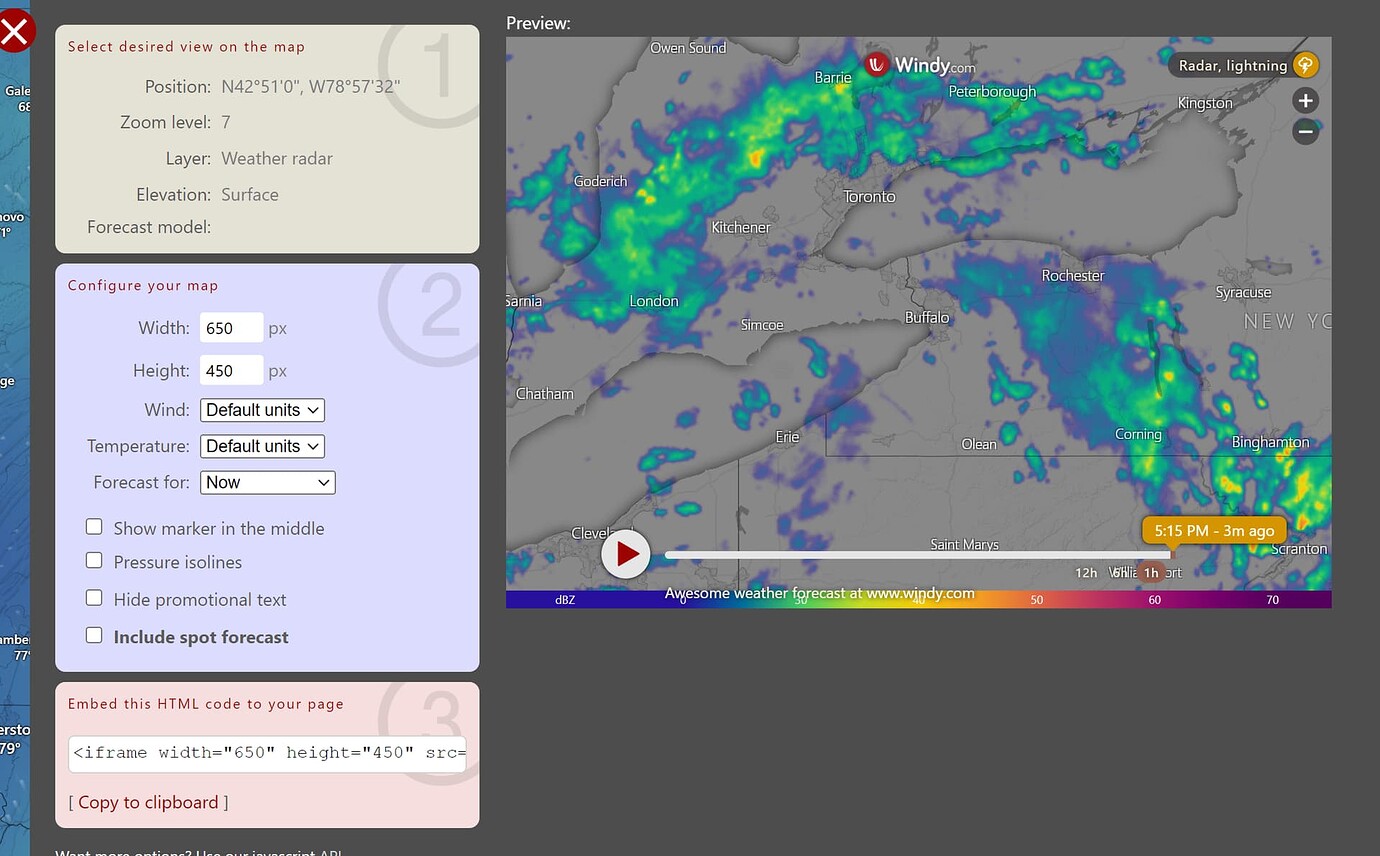Click Copy to clipboard
Screen dimensions: 1380x856
148,802
